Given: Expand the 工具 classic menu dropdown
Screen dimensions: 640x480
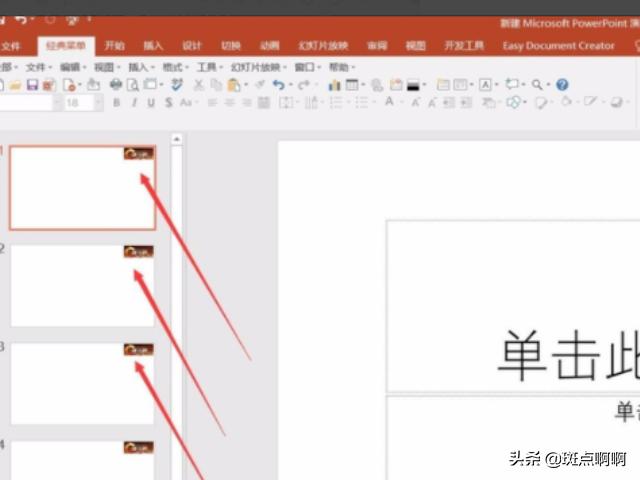Looking at the screenshot, I should (x=208, y=67).
